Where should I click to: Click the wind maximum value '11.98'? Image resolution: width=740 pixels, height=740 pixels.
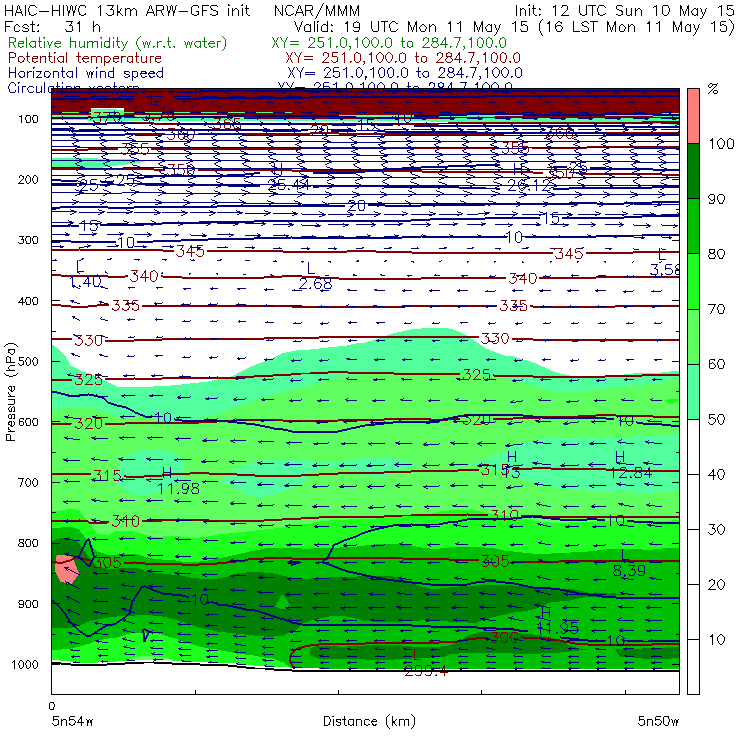[x=178, y=489]
